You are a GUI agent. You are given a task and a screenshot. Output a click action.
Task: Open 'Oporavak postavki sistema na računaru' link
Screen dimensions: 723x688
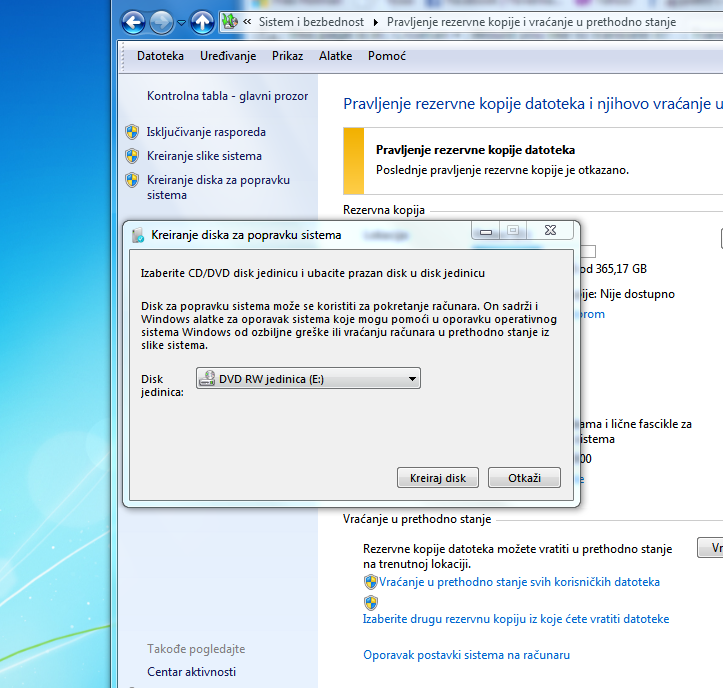click(467, 655)
